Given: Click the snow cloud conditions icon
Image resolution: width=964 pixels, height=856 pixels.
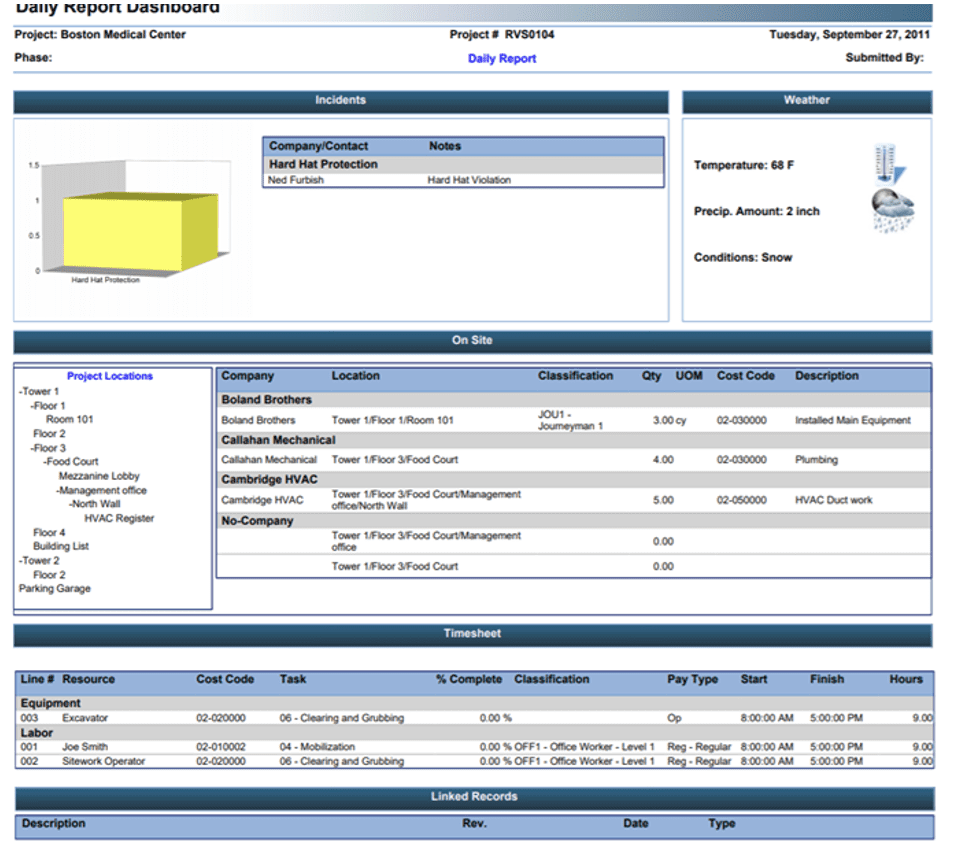Looking at the screenshot, I should pyautogui.click(x=893, y=211).
